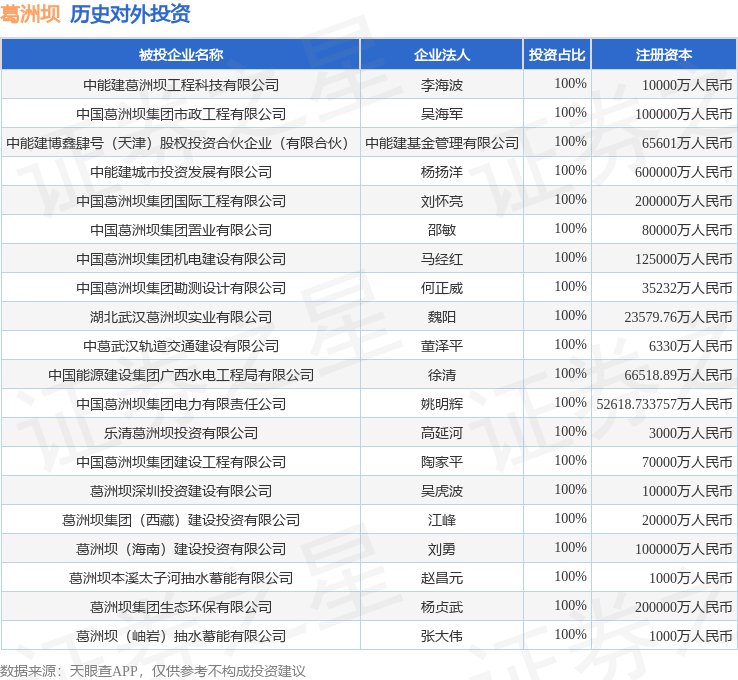The width and height of the screenshot is (738, 680).
Task: Click 中国葛洲坝集团勘测设计有限公司 cell
Action: tap(181, 288)
